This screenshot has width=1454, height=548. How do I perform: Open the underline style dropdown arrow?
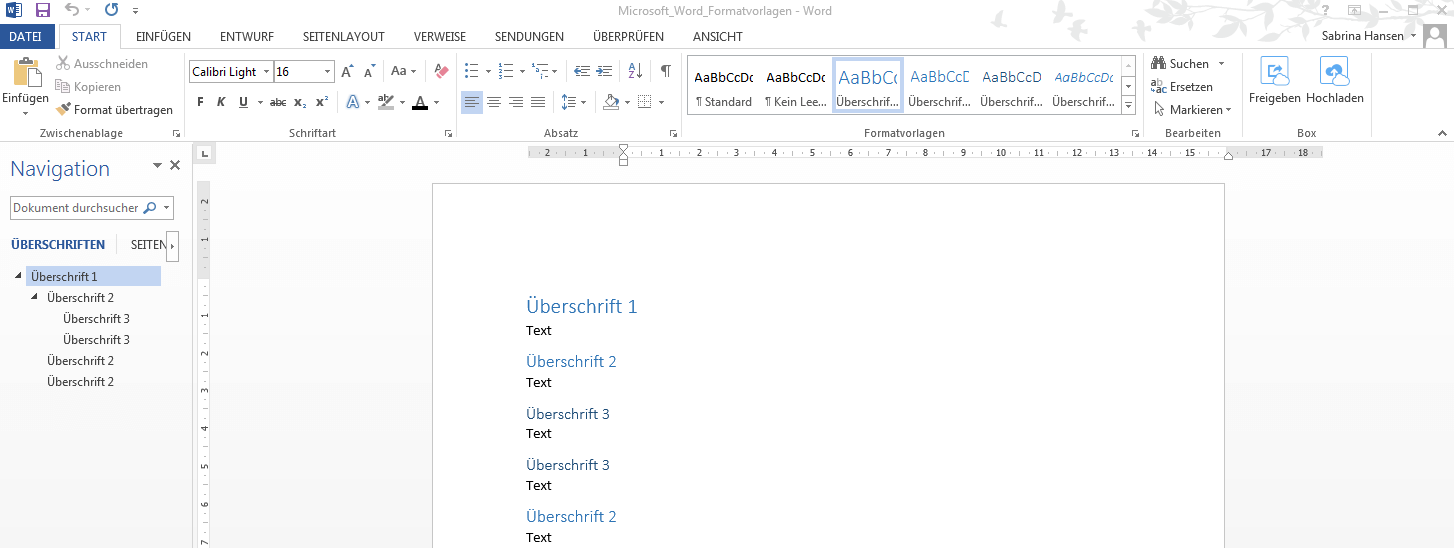click(x=260, y=102)
